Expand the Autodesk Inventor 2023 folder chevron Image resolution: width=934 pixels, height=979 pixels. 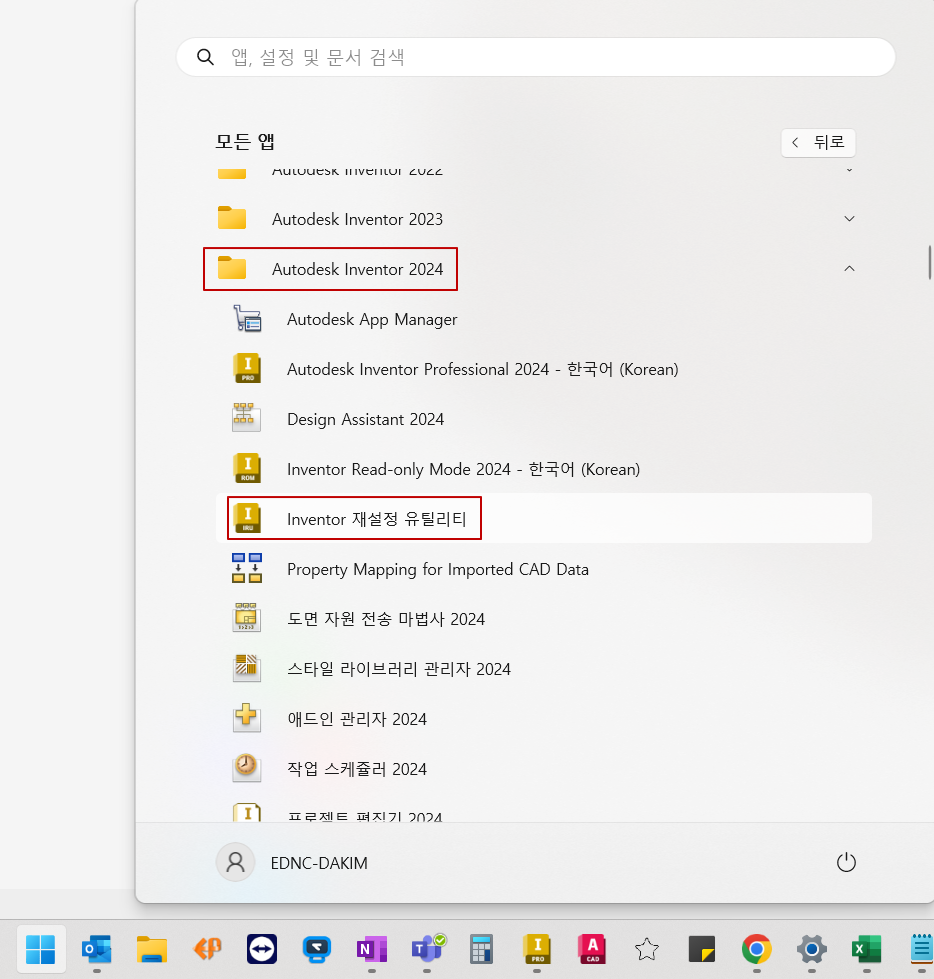[x=849, y=219]
